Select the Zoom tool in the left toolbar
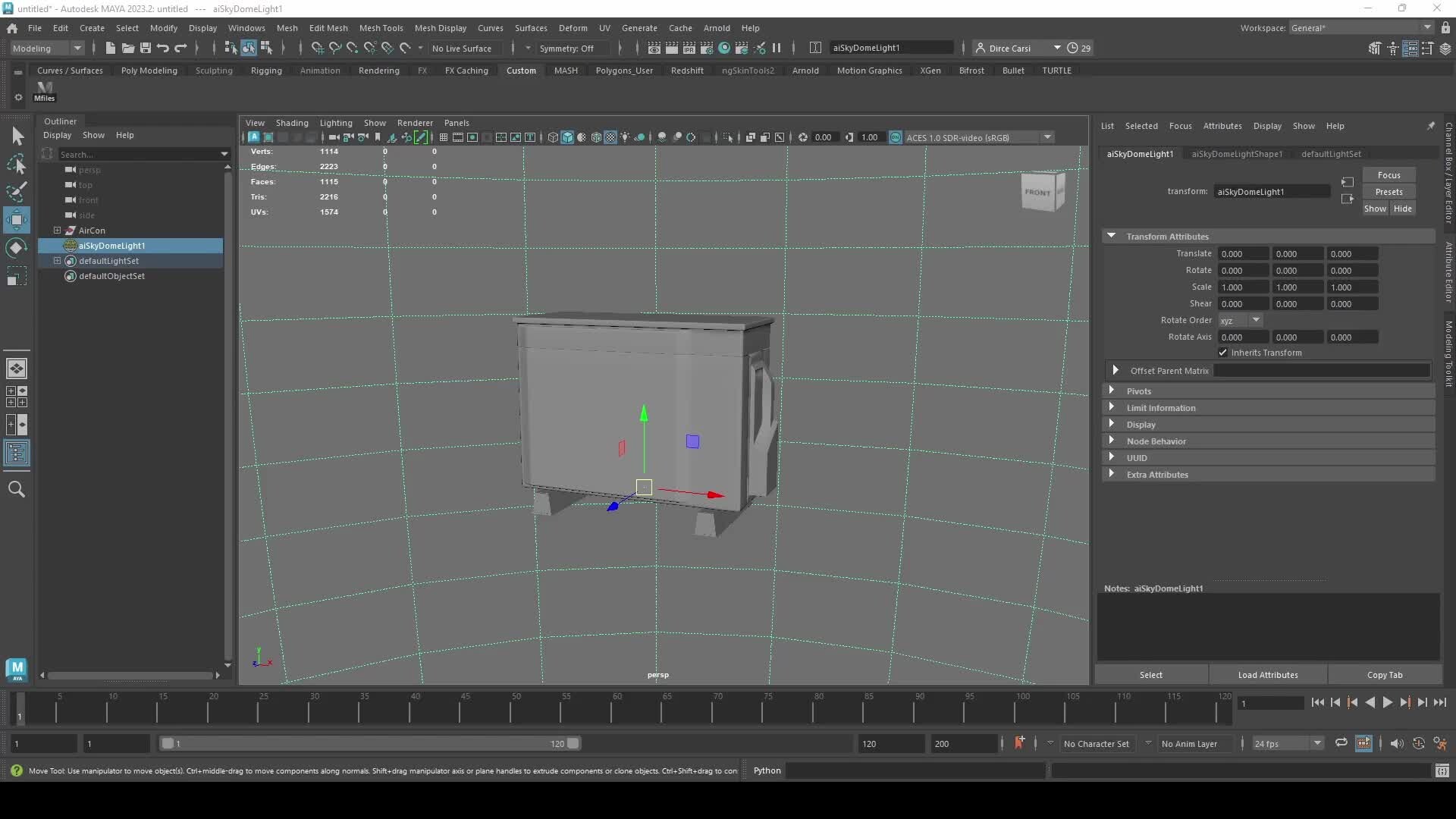Screen dimensions: 1456x819 pos(17,489)
